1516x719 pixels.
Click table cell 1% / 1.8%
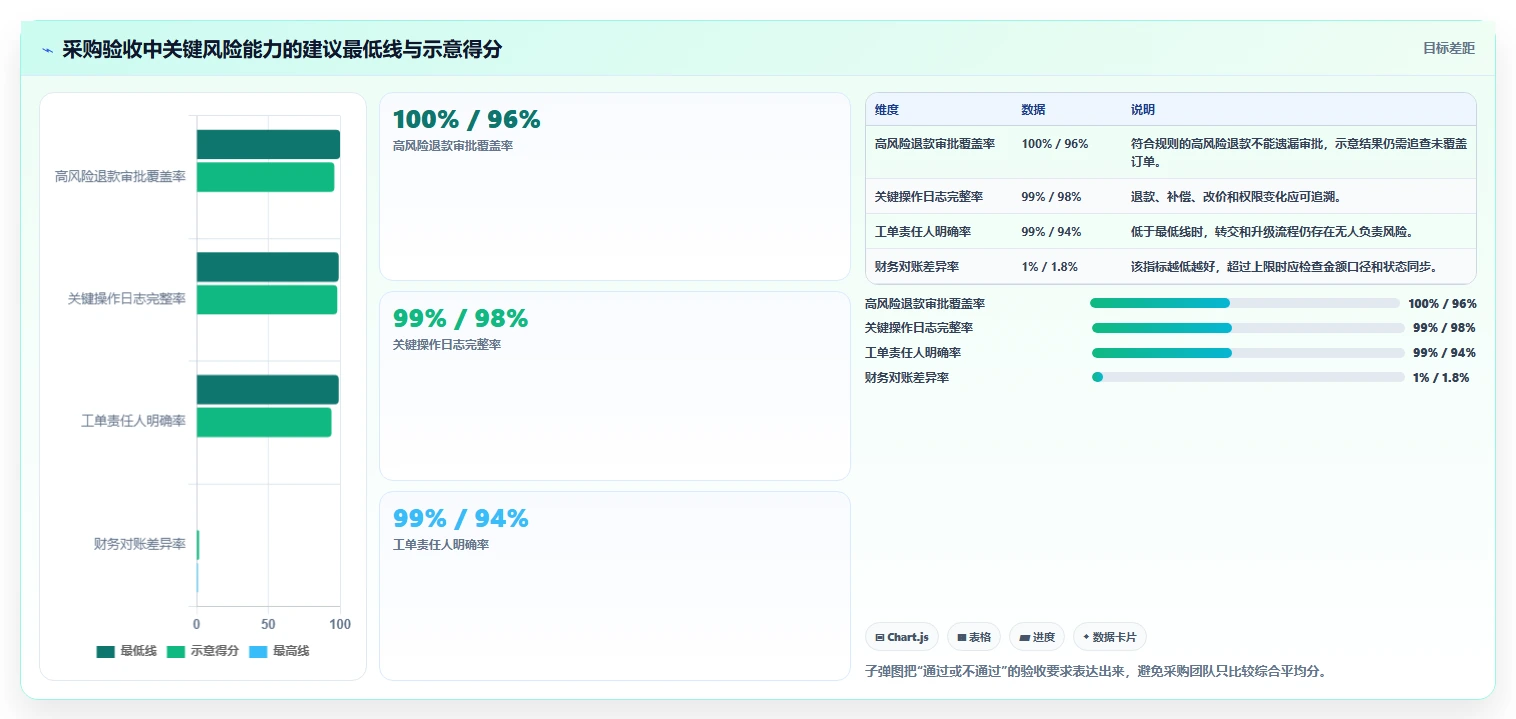click(x=1049, y=267)
